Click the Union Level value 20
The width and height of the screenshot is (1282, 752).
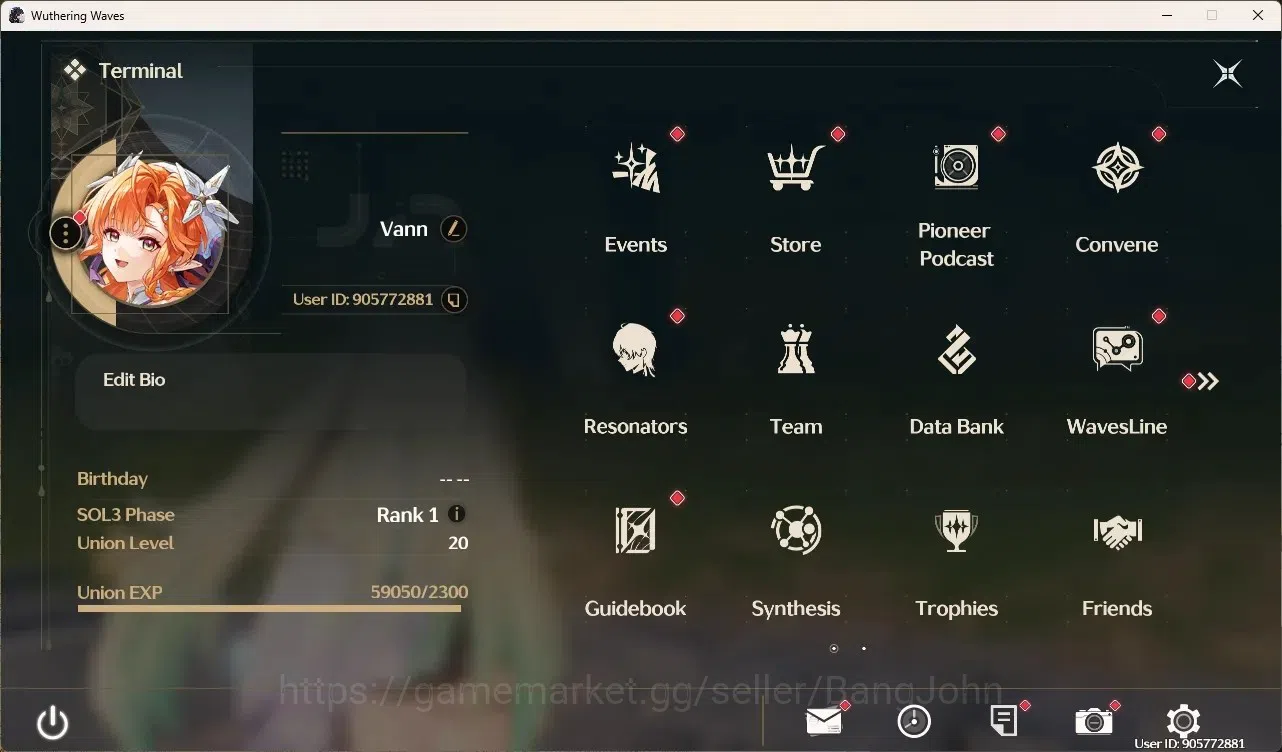458,543
